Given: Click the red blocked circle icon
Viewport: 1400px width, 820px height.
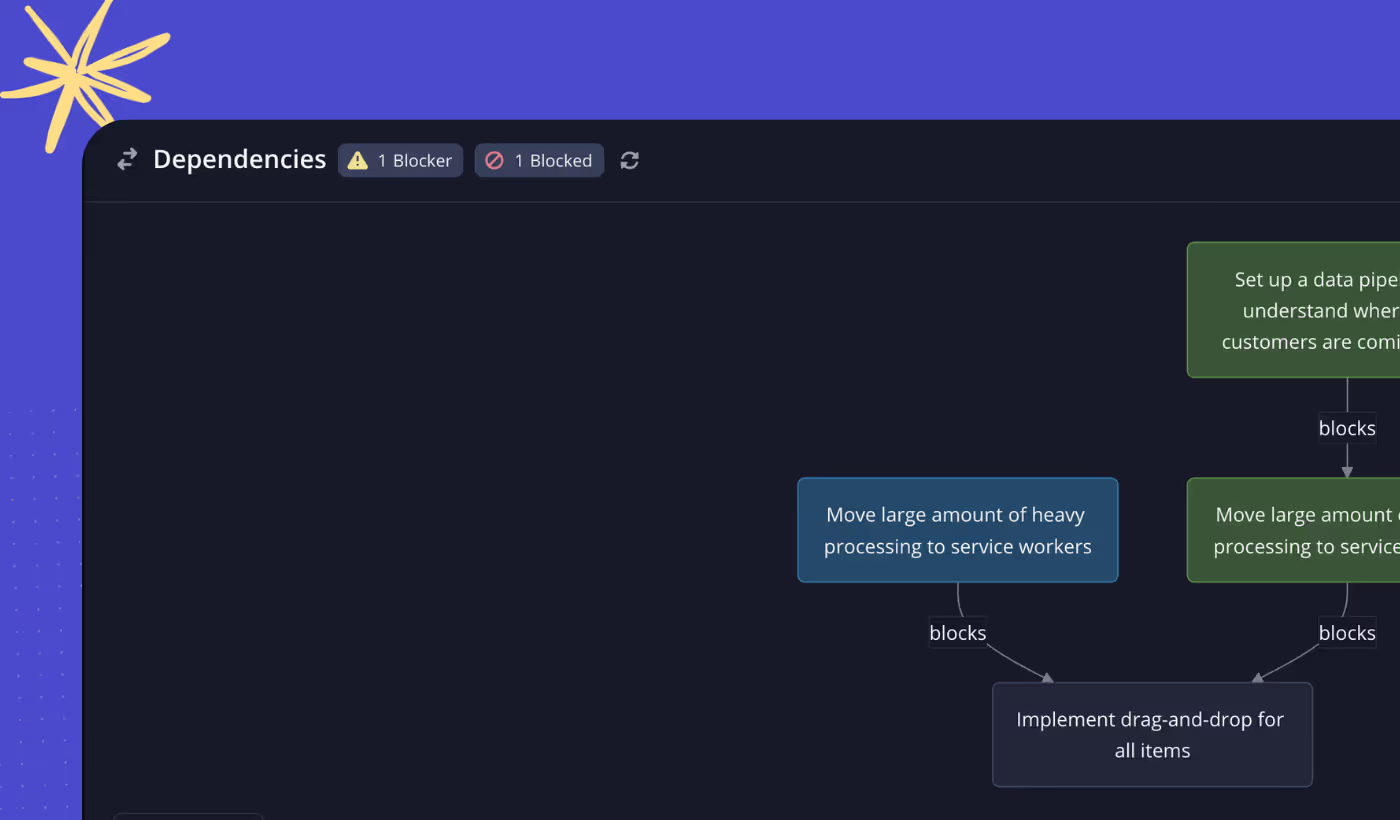Looking at the screenshot, I should (494, 160).
